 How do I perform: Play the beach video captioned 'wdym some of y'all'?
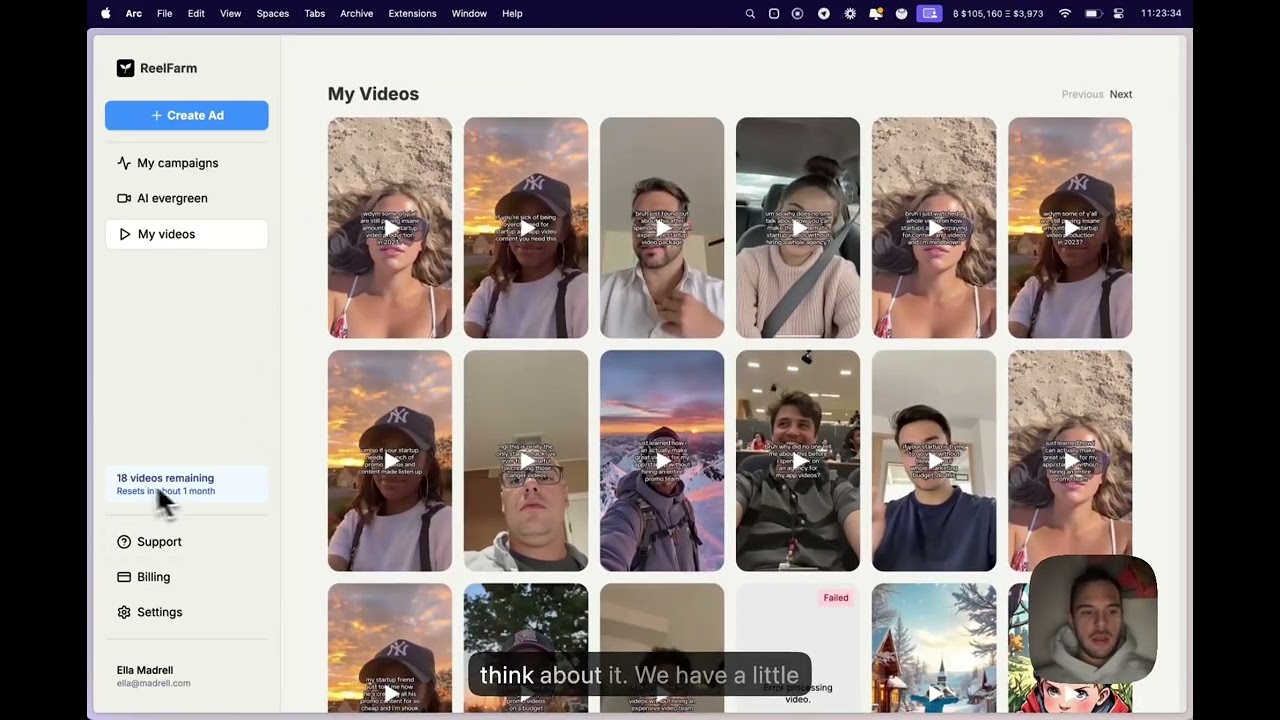tap(390, 228)
